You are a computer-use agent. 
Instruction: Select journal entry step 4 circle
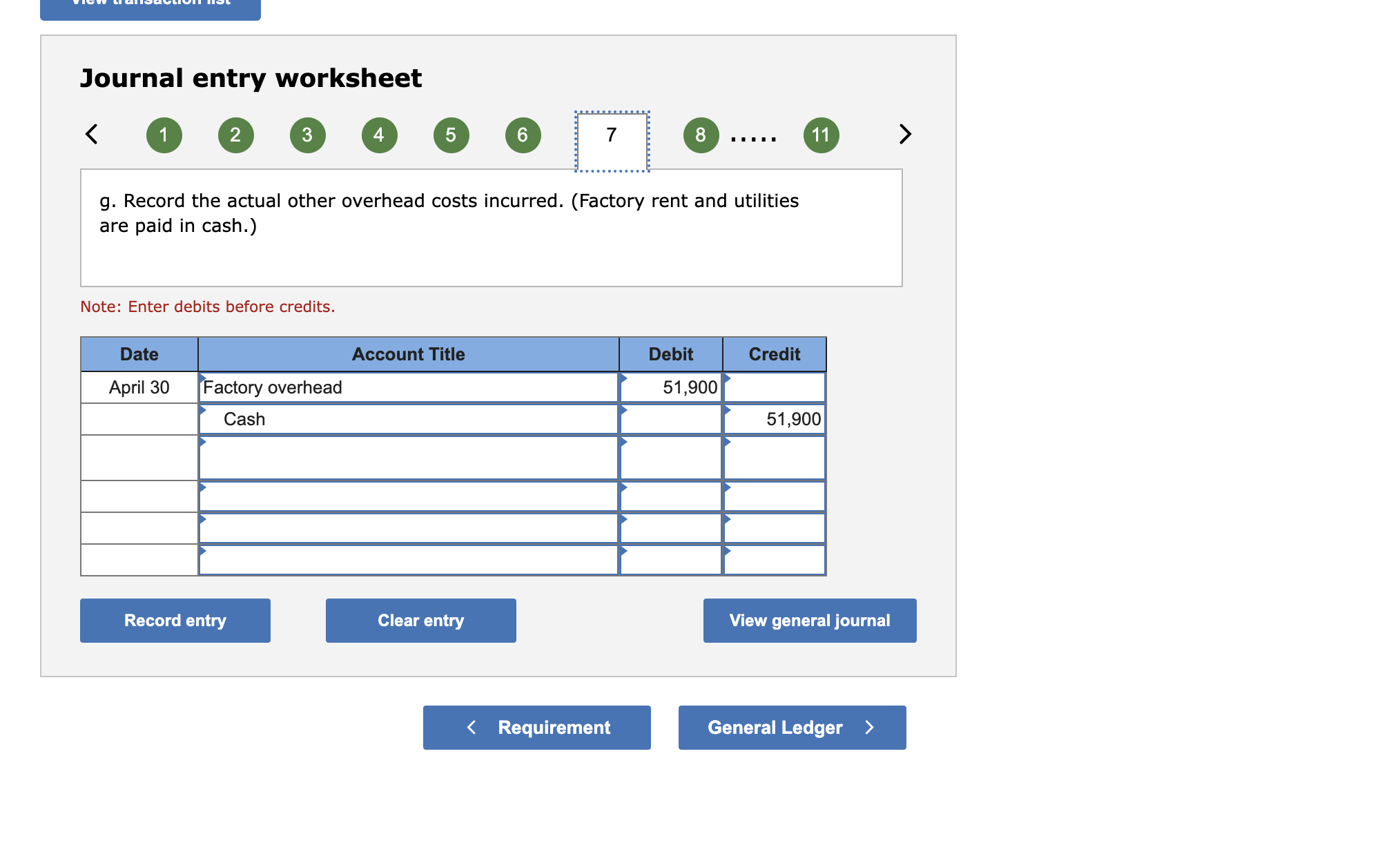tap(379, 135)
